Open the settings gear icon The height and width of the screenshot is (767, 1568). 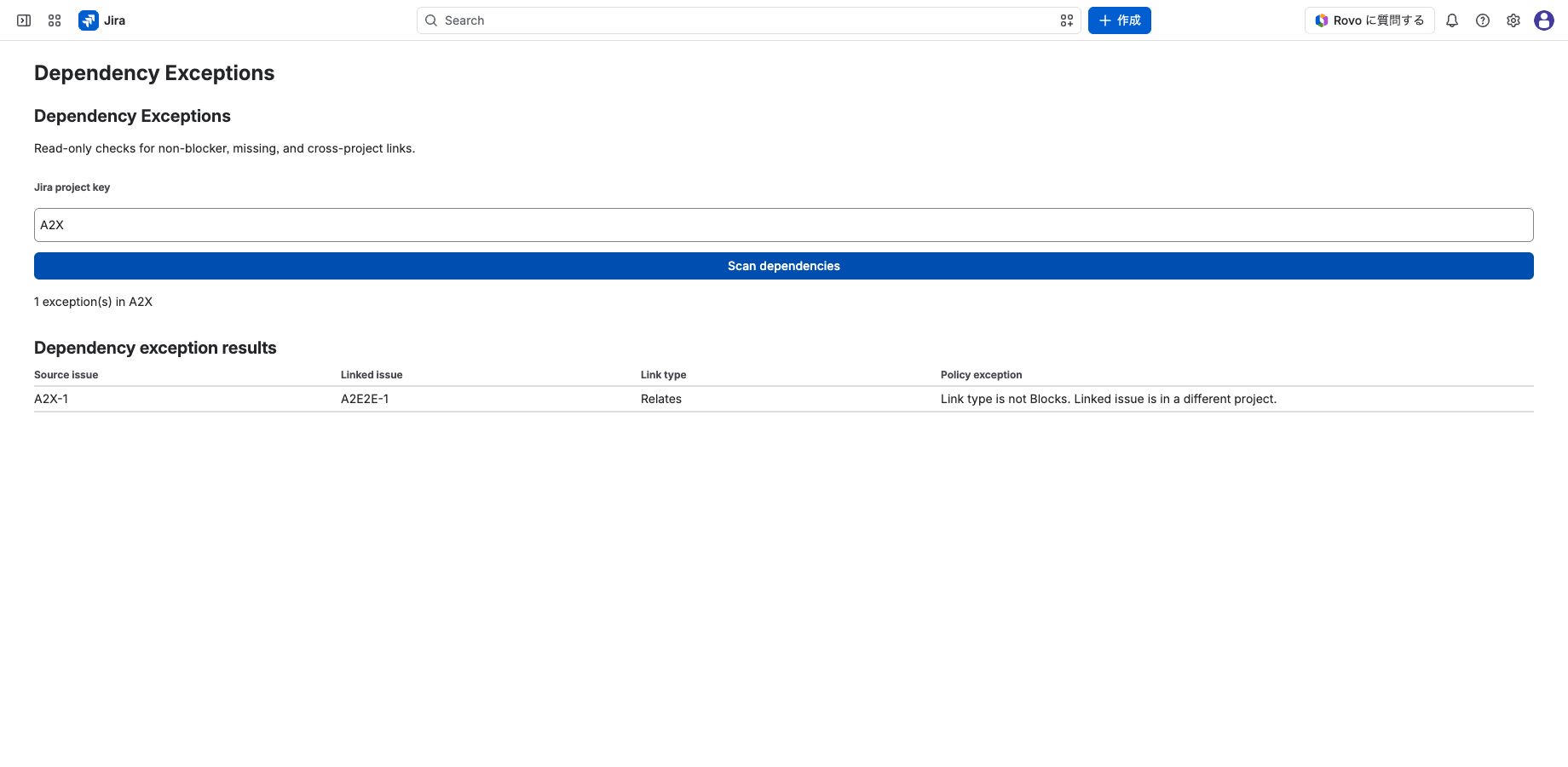coord(1513,20)
